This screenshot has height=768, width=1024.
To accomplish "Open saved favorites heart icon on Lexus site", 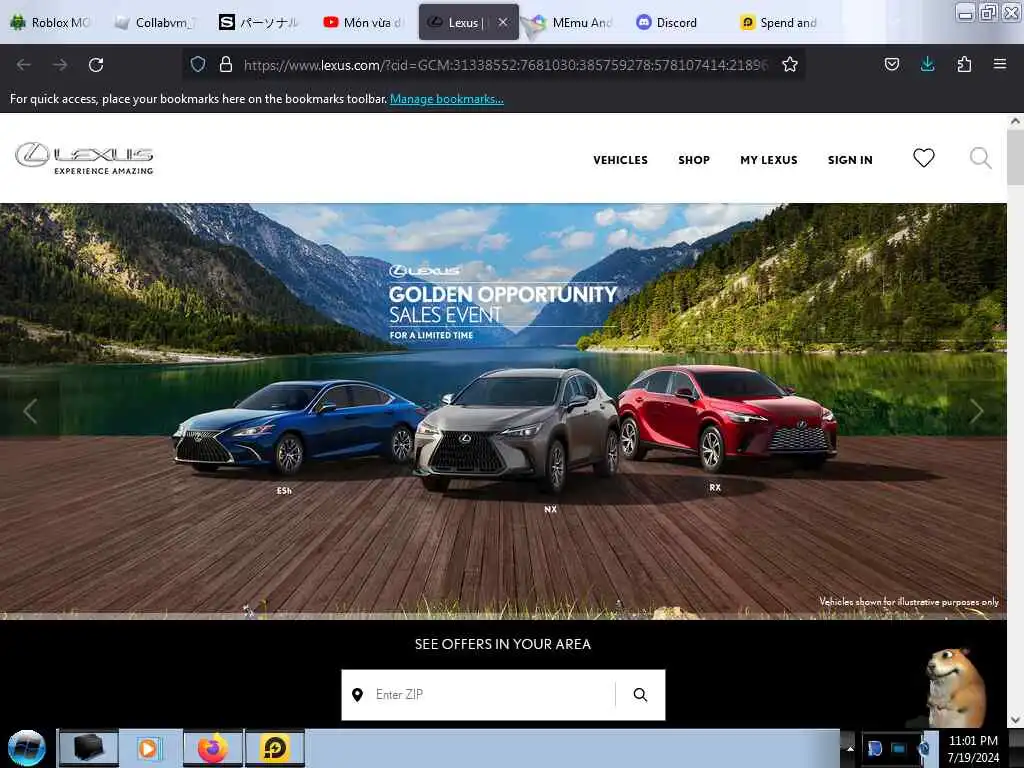I will [923, 157].
